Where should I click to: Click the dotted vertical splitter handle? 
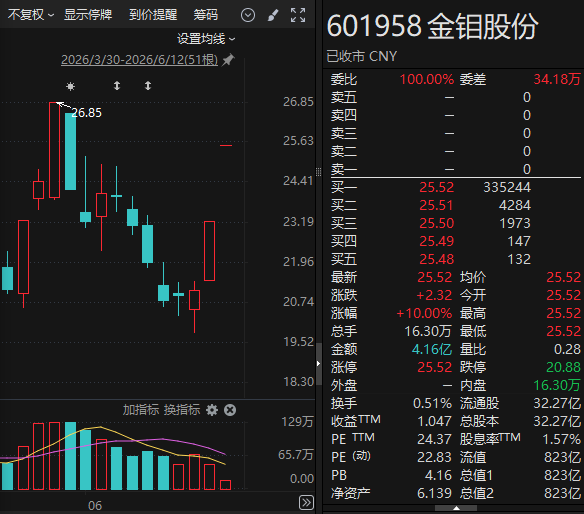pos(318,172)
